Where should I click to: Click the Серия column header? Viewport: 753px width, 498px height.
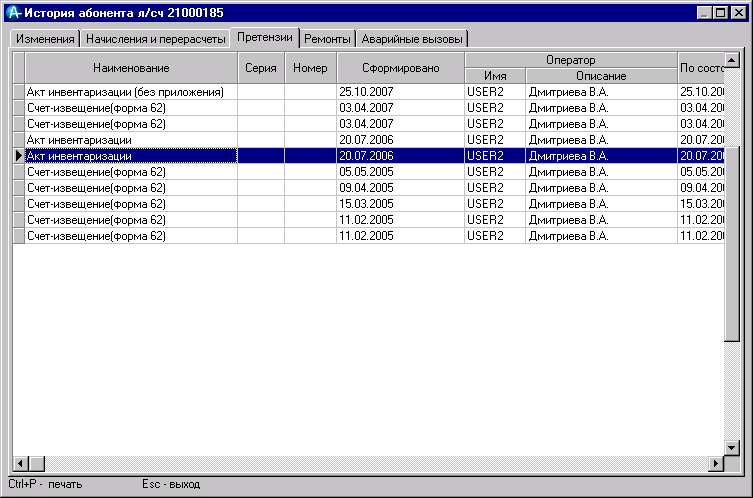(261, 68)
